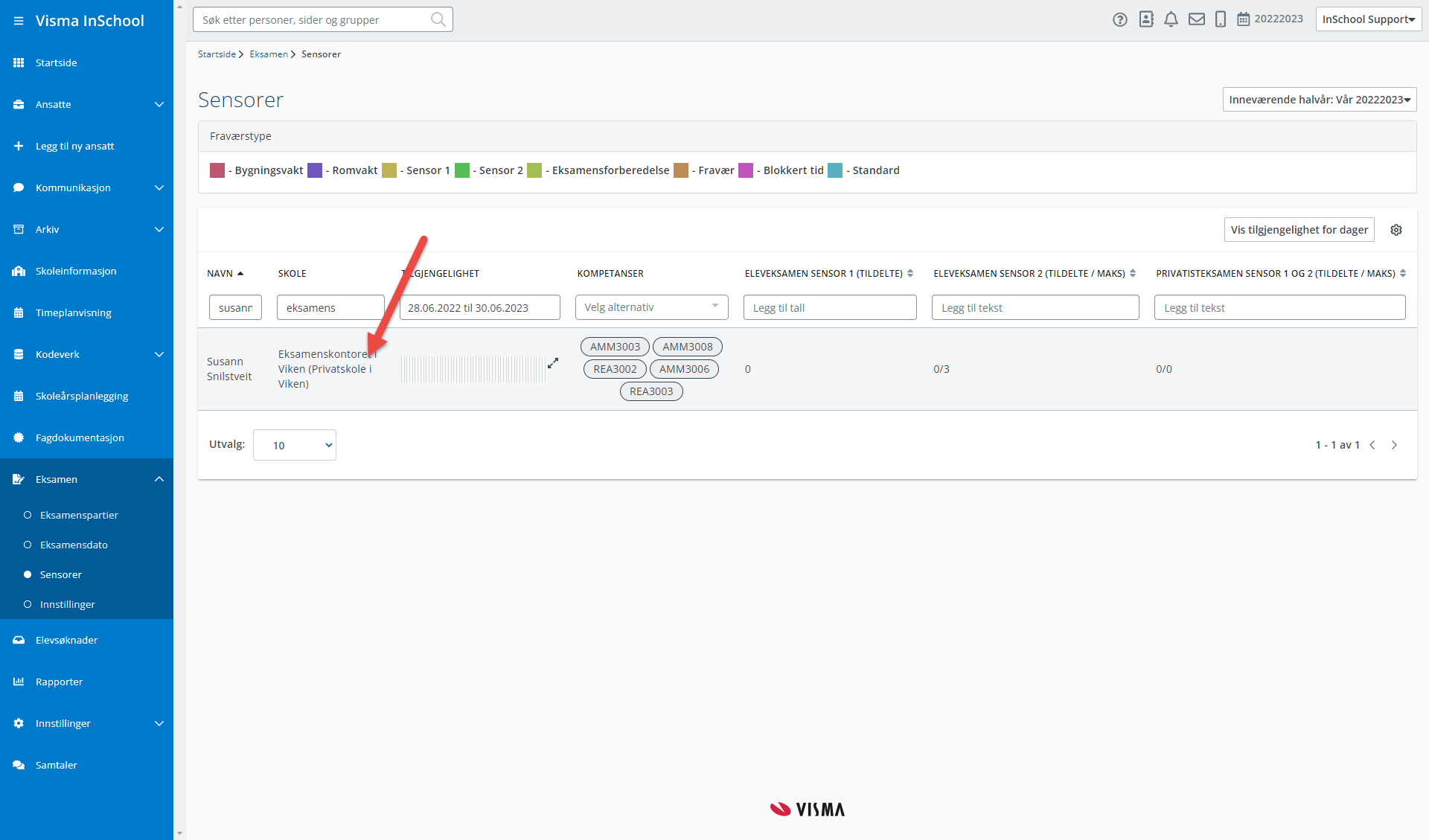Viewport: 1429px width, 840px height.
Task: Click the AMM3003 competence tag
Action: click(x=615, y=347)
